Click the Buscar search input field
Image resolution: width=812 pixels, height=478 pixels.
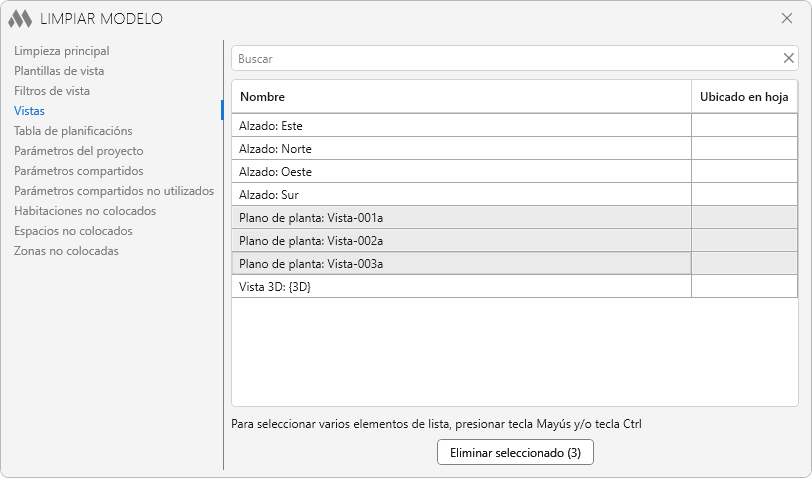point(505,58)
